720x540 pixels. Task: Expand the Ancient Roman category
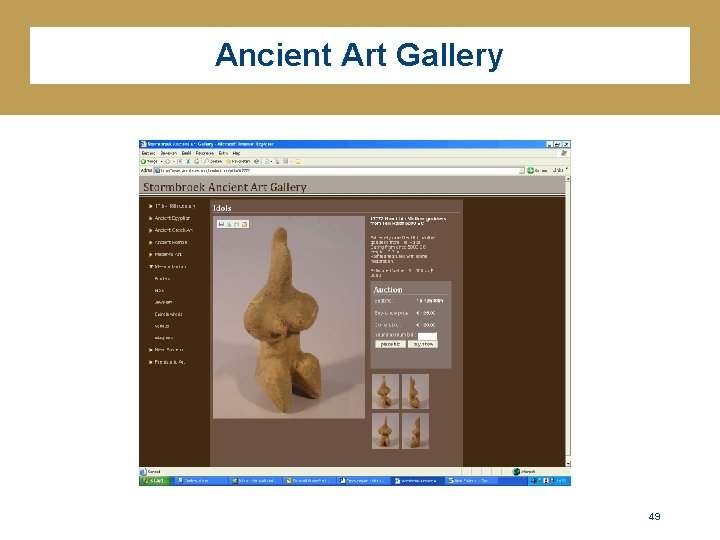click(168, 242)
